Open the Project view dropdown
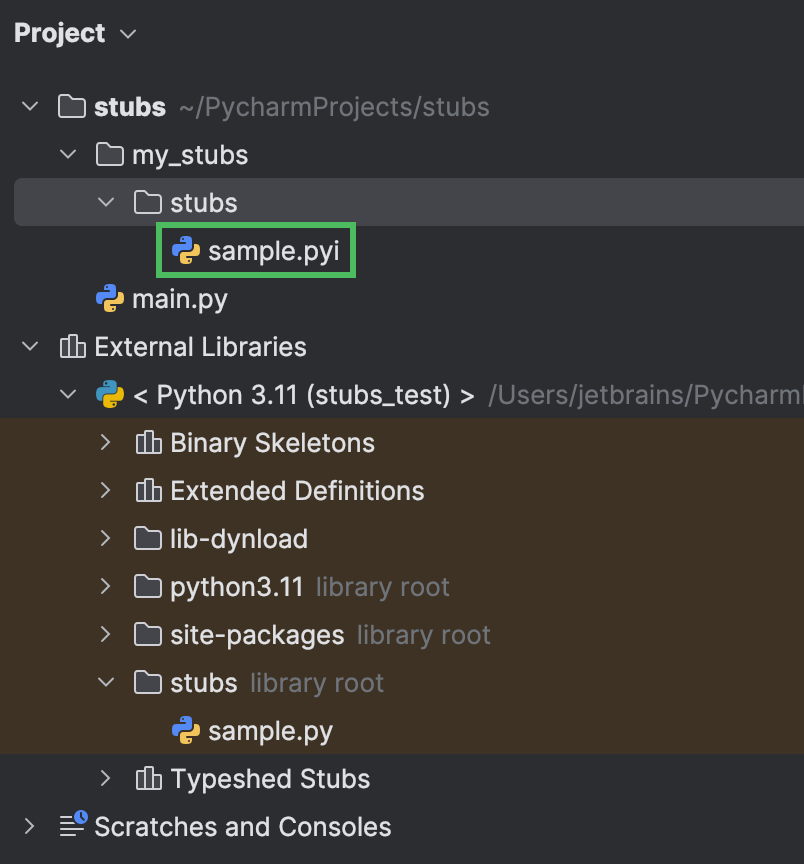804x864 pixels. [x=127, y=33]
